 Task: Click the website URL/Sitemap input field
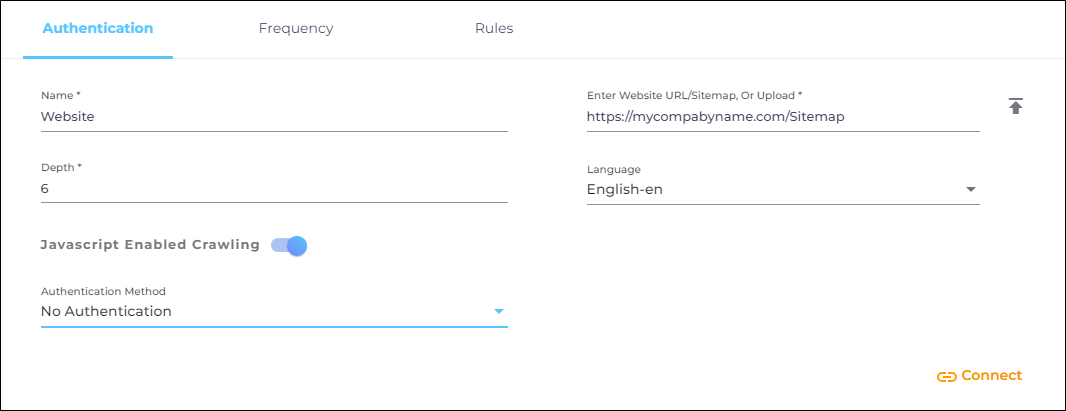coord(782,117)
